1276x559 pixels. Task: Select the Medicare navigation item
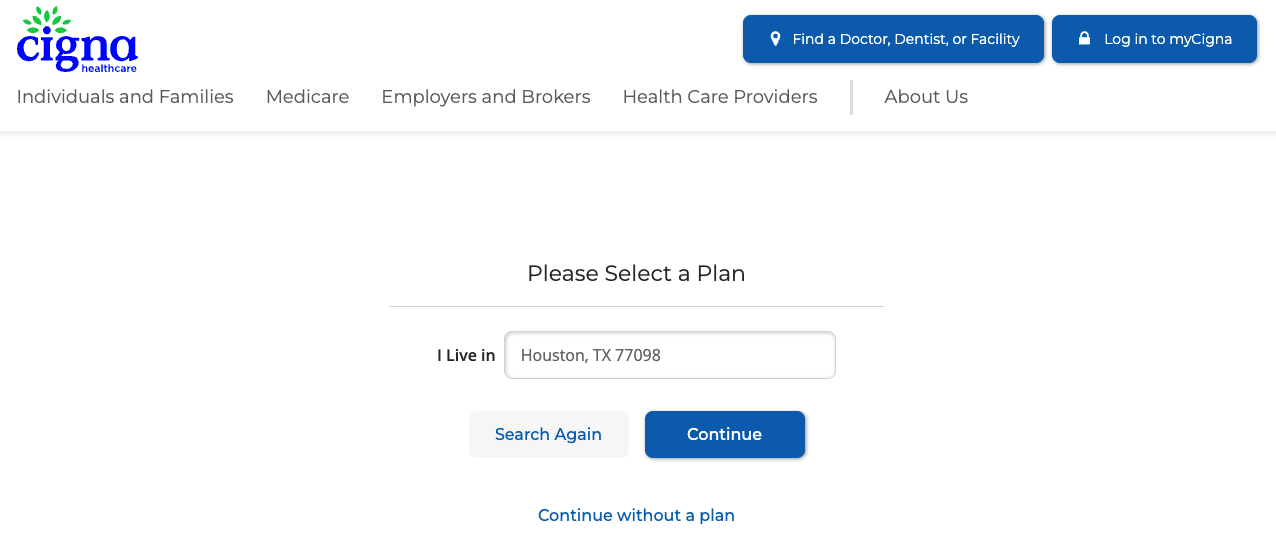click(x=307, y=97)
